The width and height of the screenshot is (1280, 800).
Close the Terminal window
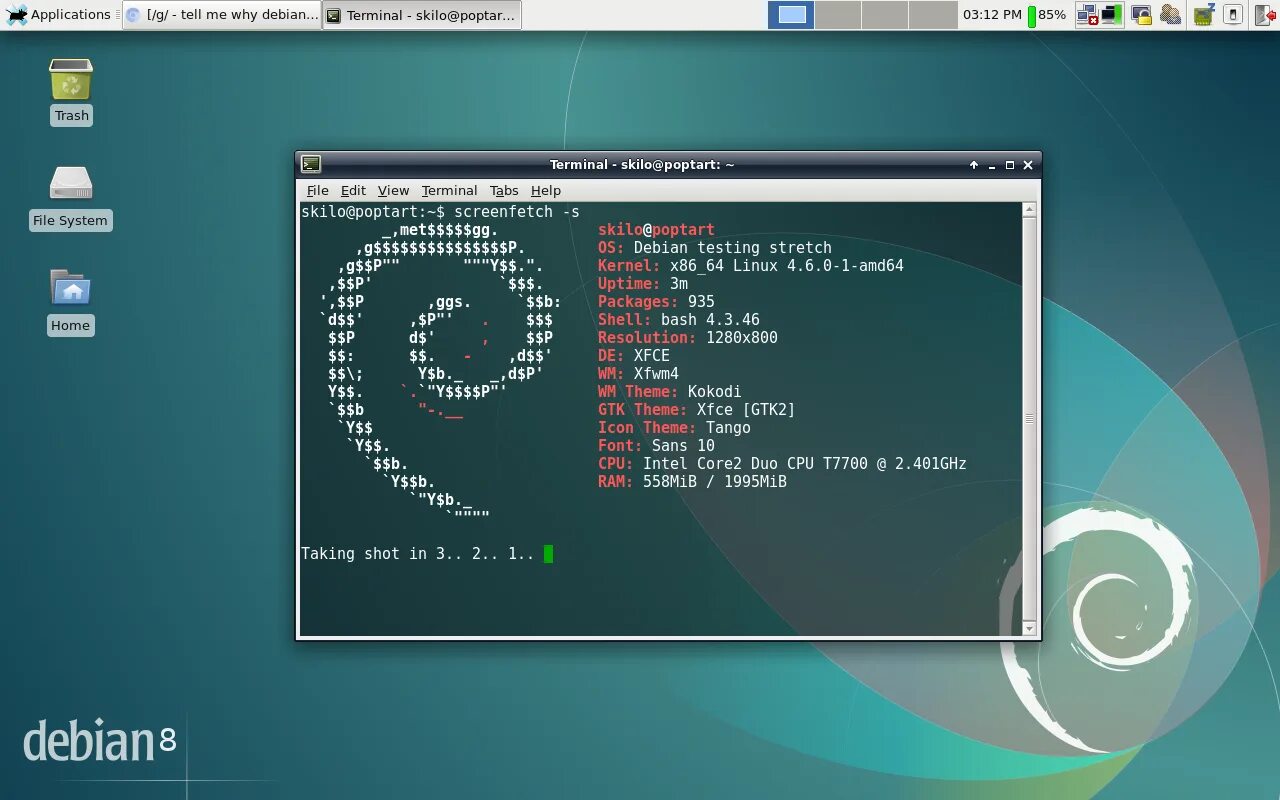1027,165
